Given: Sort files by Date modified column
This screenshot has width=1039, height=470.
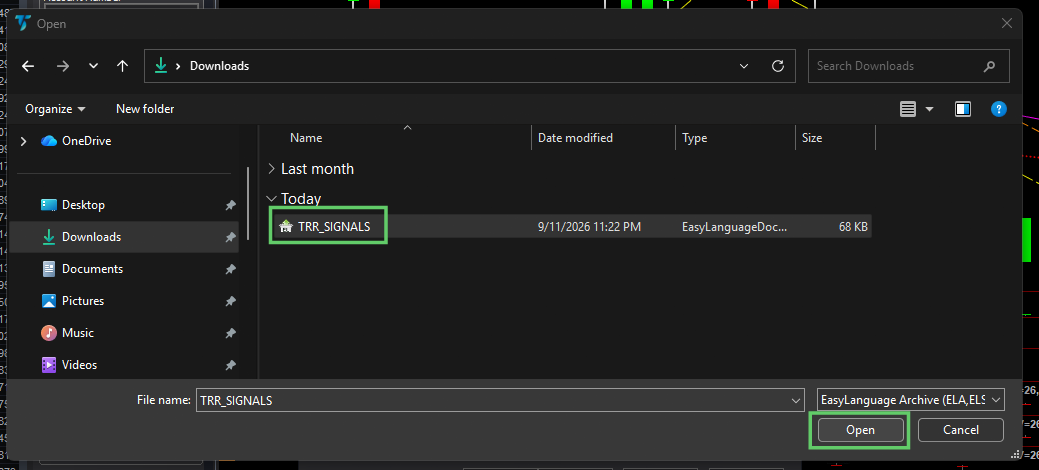Looking at the screenshot, I should (x=575, y=138).
